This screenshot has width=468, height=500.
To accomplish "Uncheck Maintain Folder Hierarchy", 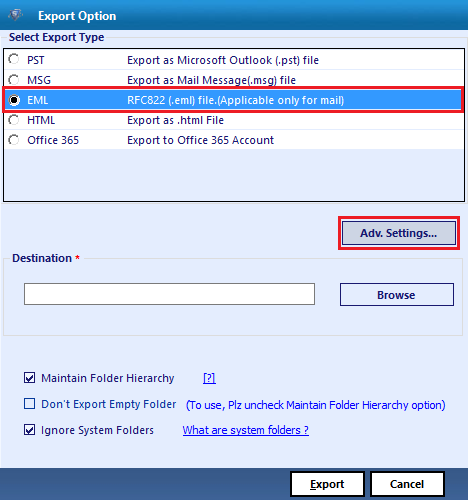I will tap(29, 378).
